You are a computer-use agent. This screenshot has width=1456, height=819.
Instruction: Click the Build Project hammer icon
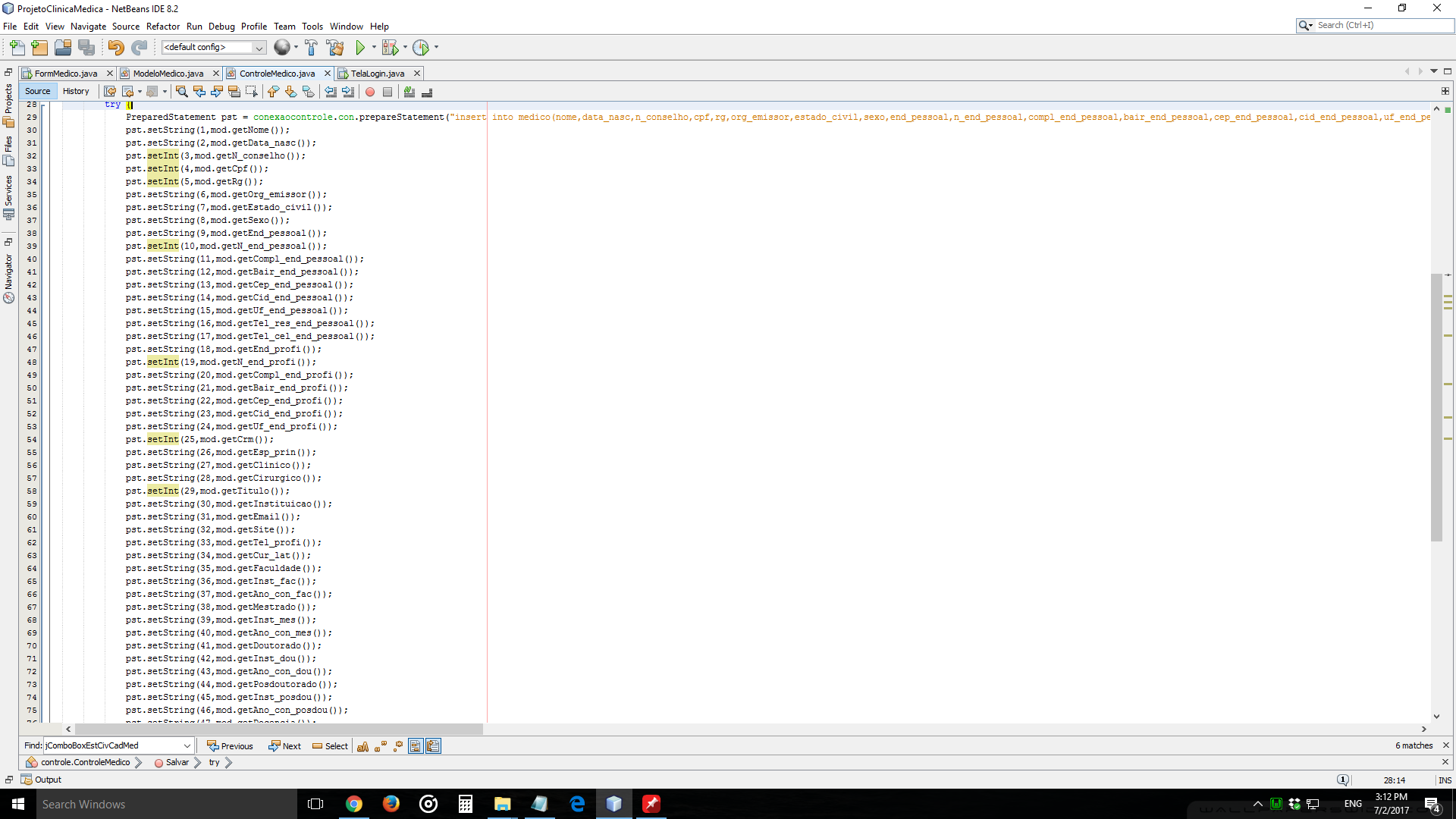point(311,48)
